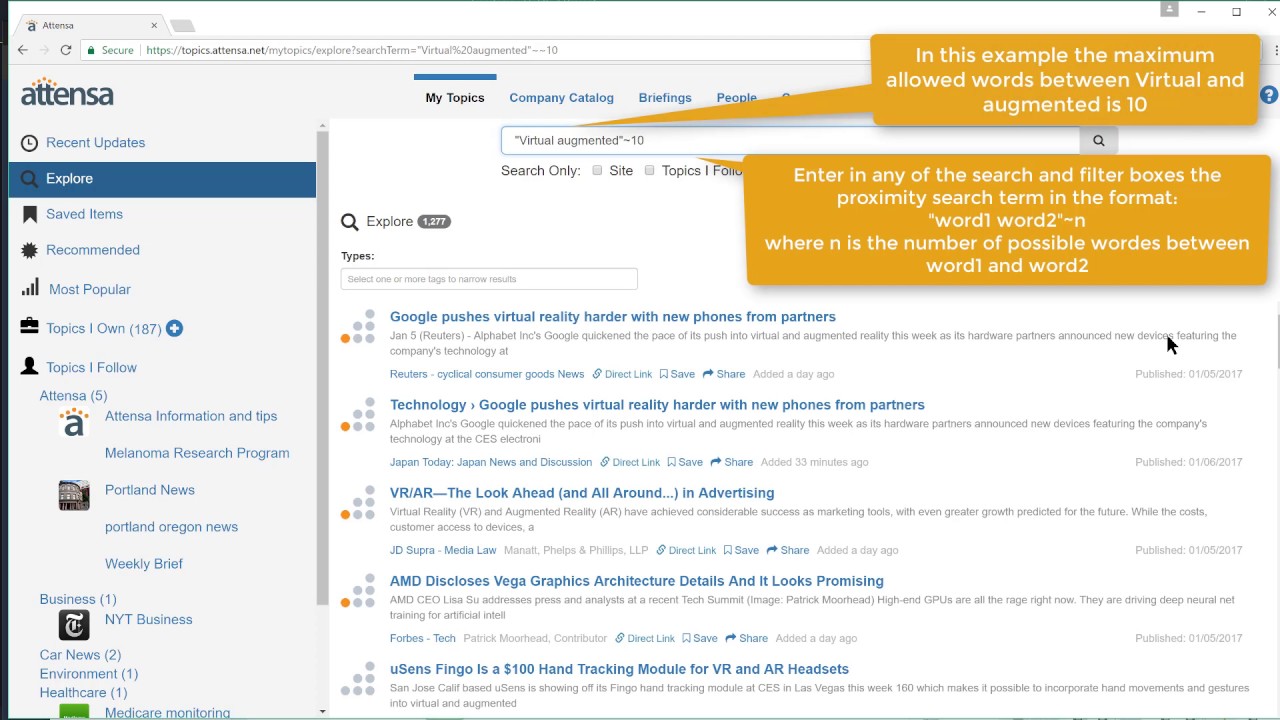The width and height of the screenshot is (1280, 720).
Task: Open 'Google pushes virtual reality harder' headline
Action: pos(613,317)
